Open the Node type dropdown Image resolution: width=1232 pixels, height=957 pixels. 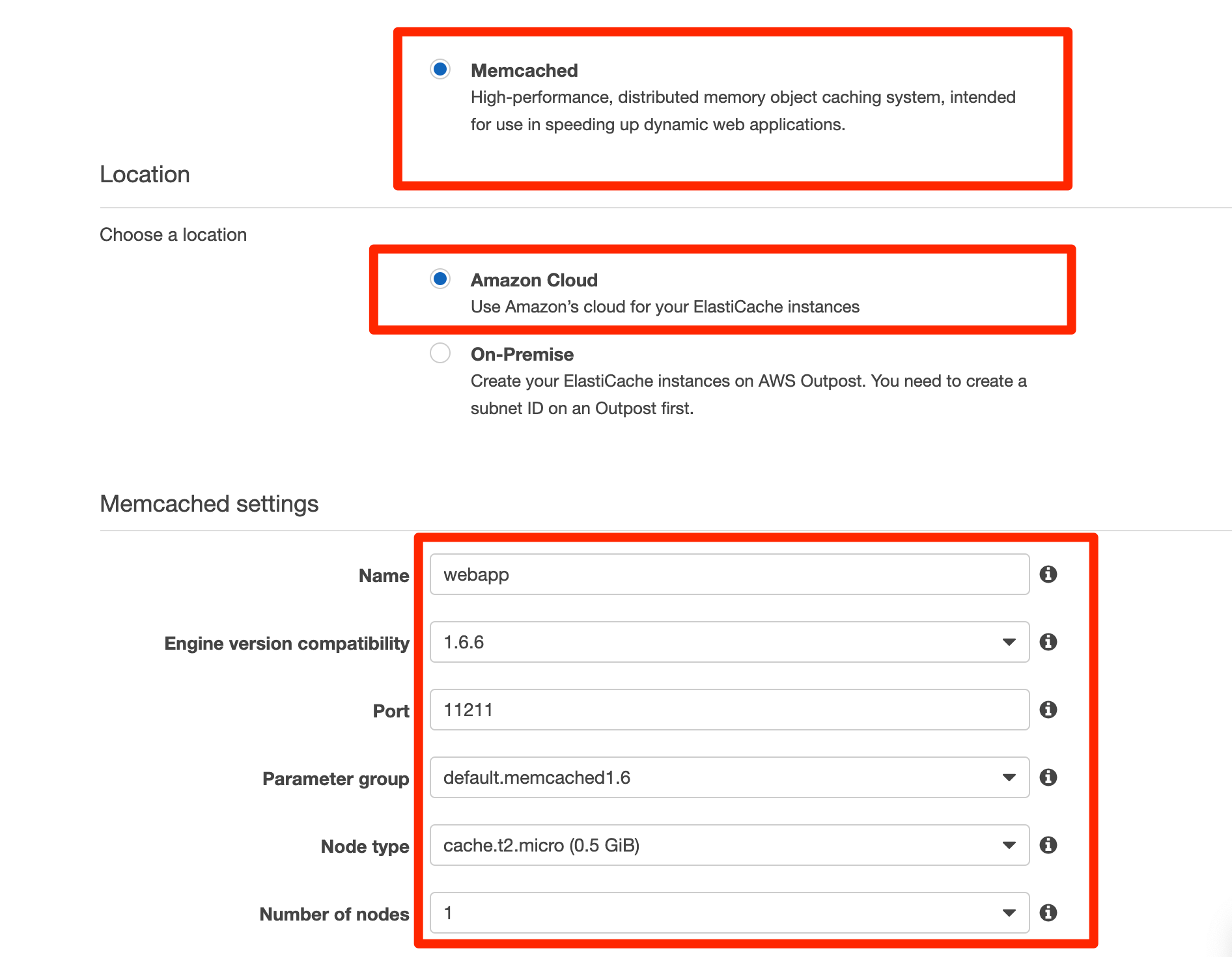coord(729,845)
